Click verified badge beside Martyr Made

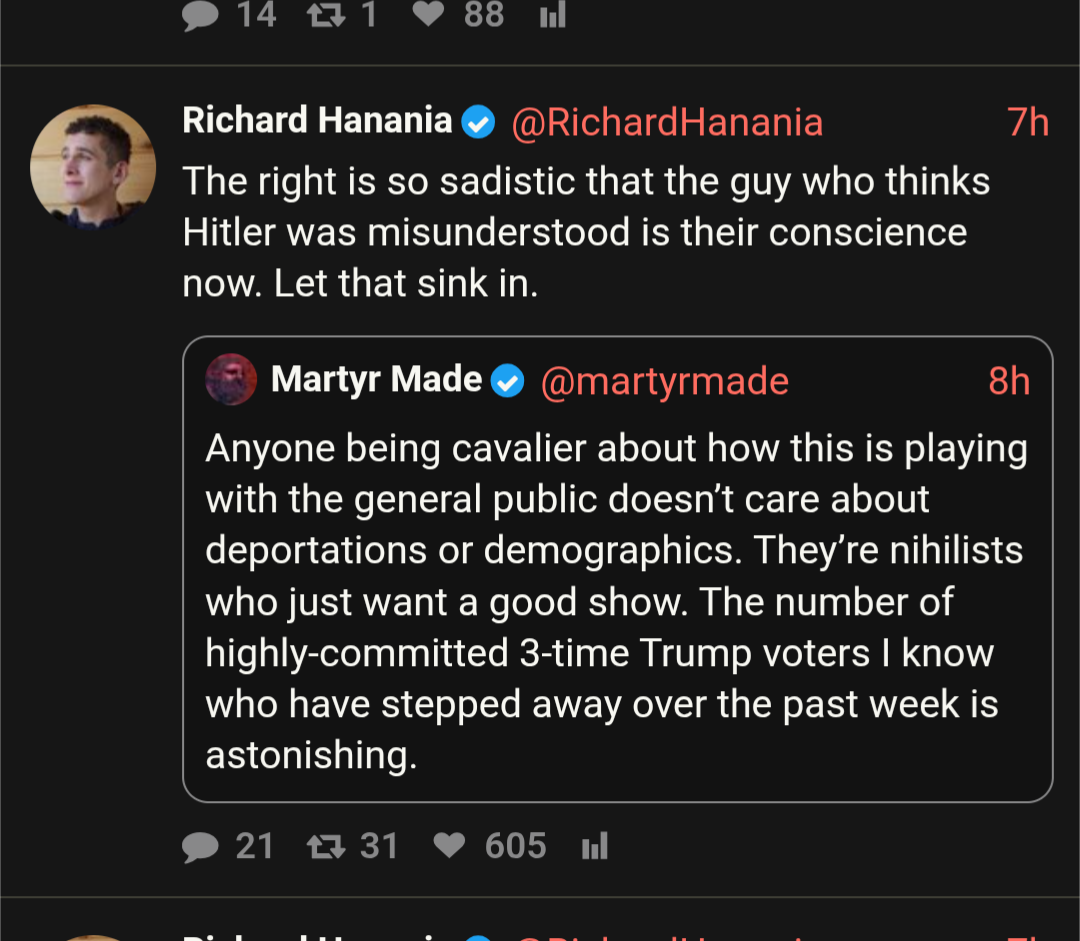point(508,381)
